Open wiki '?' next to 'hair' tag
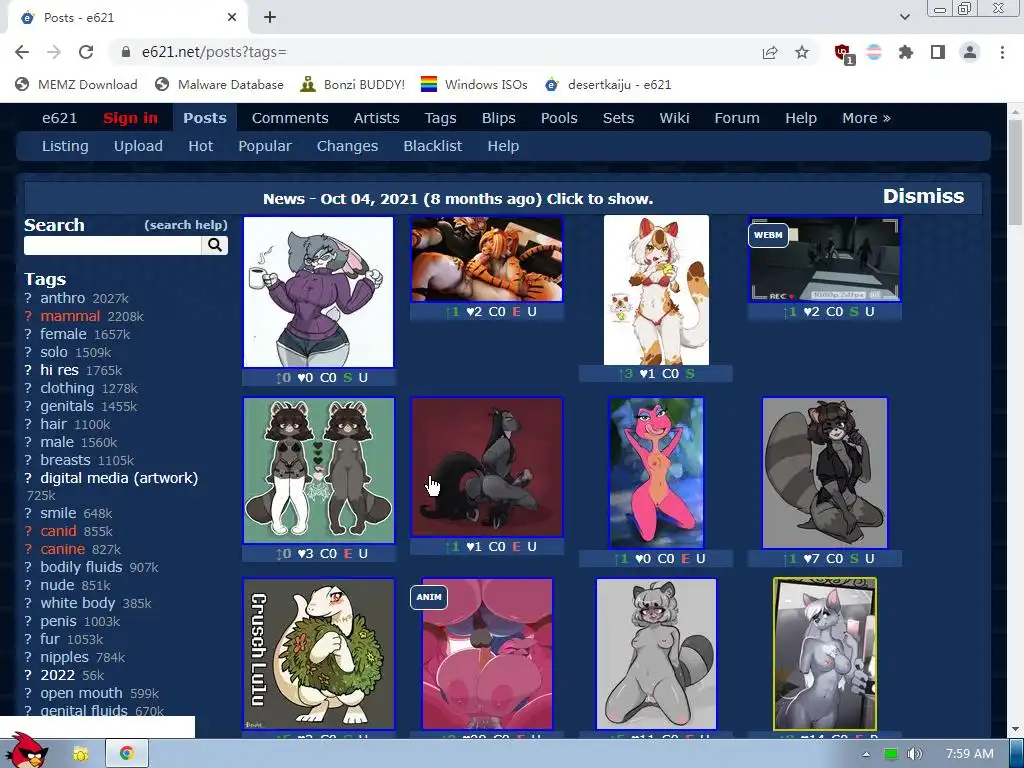1024x768 pixels. 28,424
